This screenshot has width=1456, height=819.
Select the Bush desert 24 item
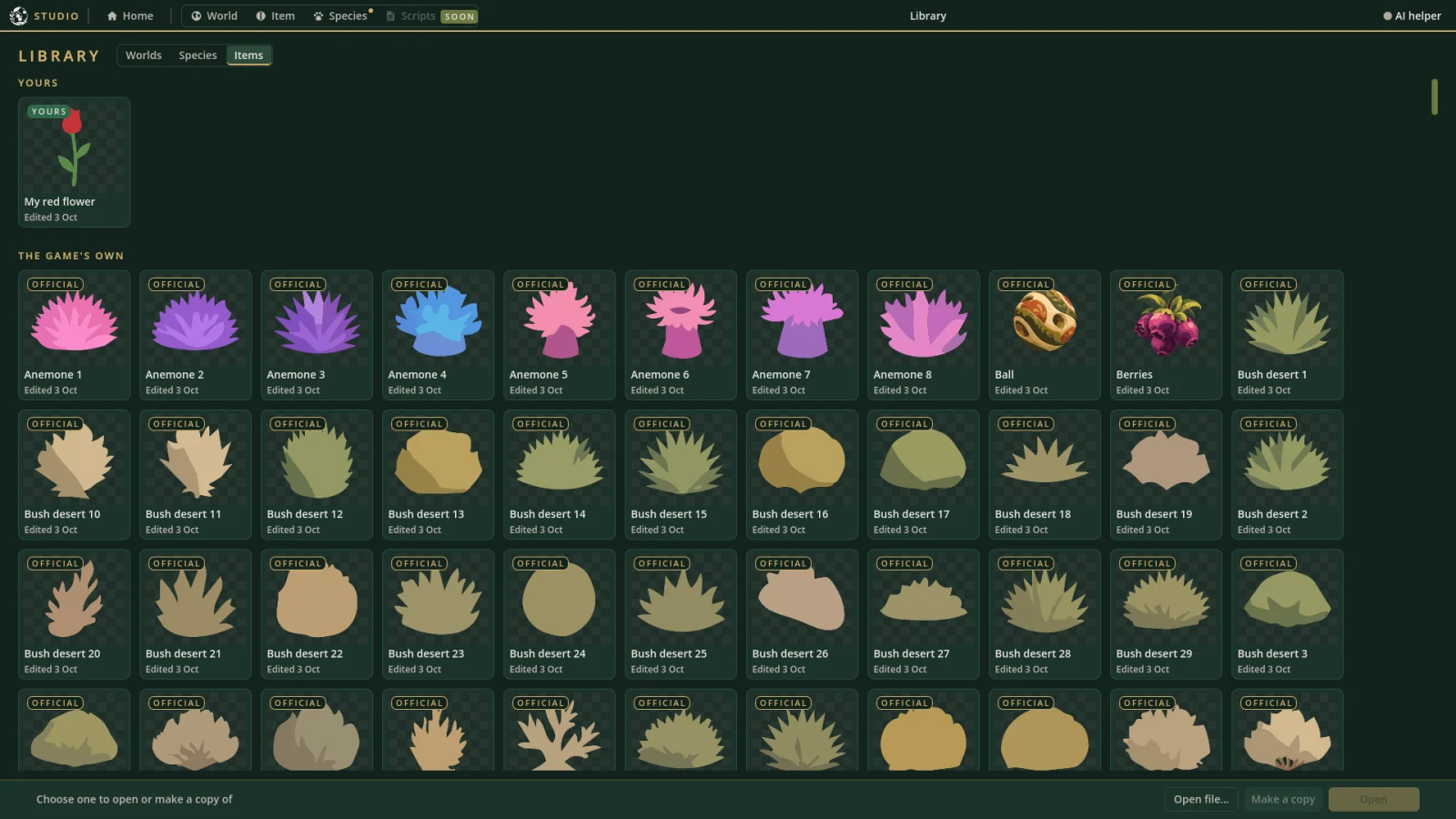(560, 614)
